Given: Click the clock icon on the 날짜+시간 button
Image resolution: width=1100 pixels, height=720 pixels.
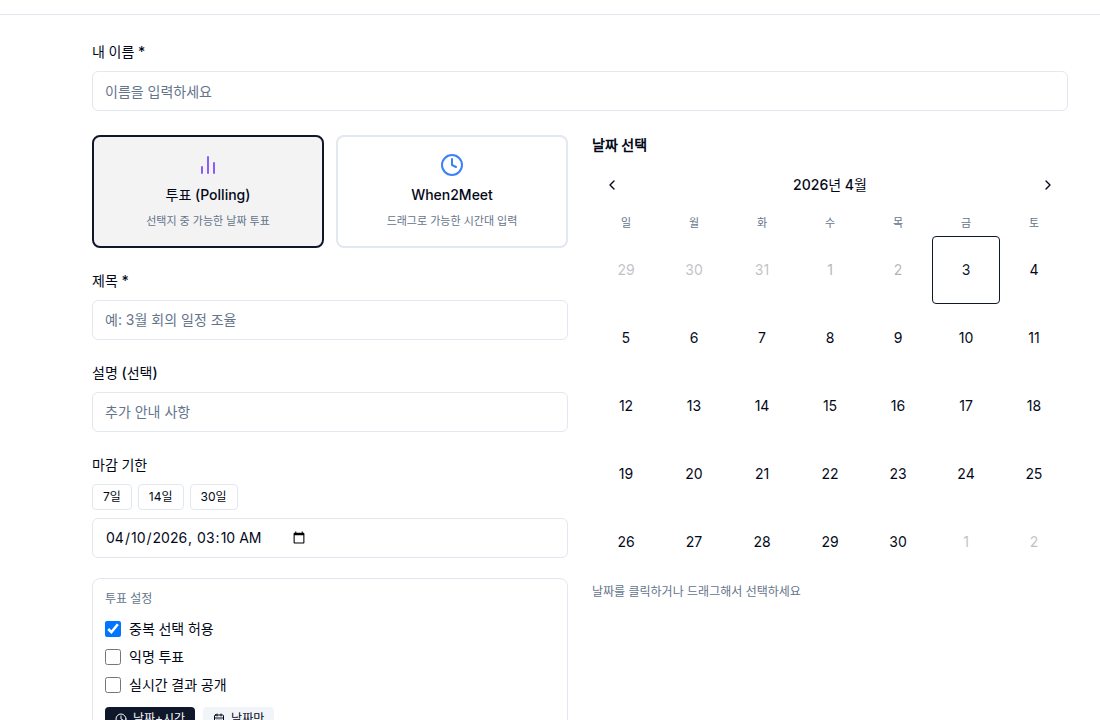Looking at the screenshot, I should coord(121,716).
